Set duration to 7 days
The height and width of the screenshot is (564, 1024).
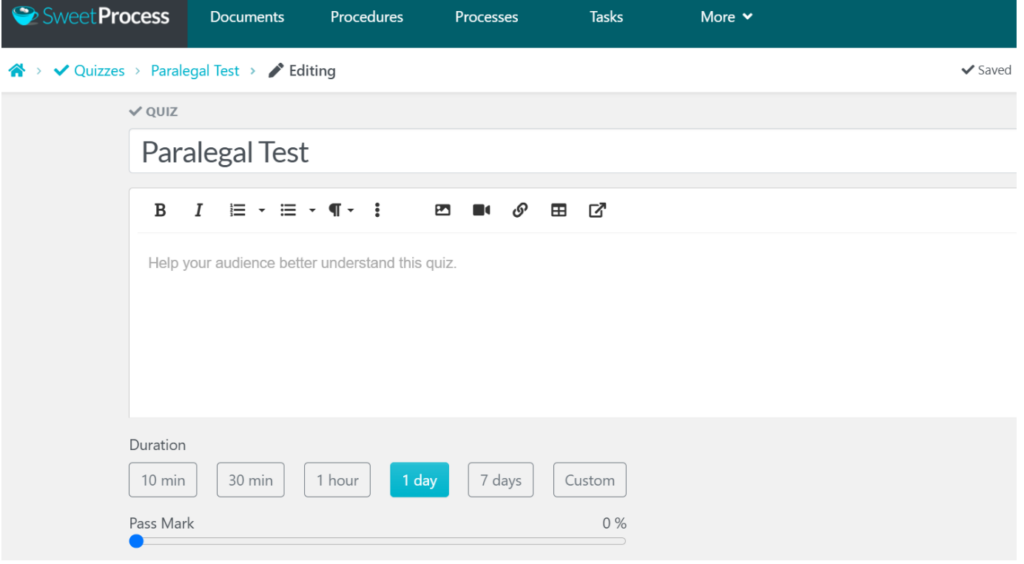pyautogui.click(x=500, y=480)
